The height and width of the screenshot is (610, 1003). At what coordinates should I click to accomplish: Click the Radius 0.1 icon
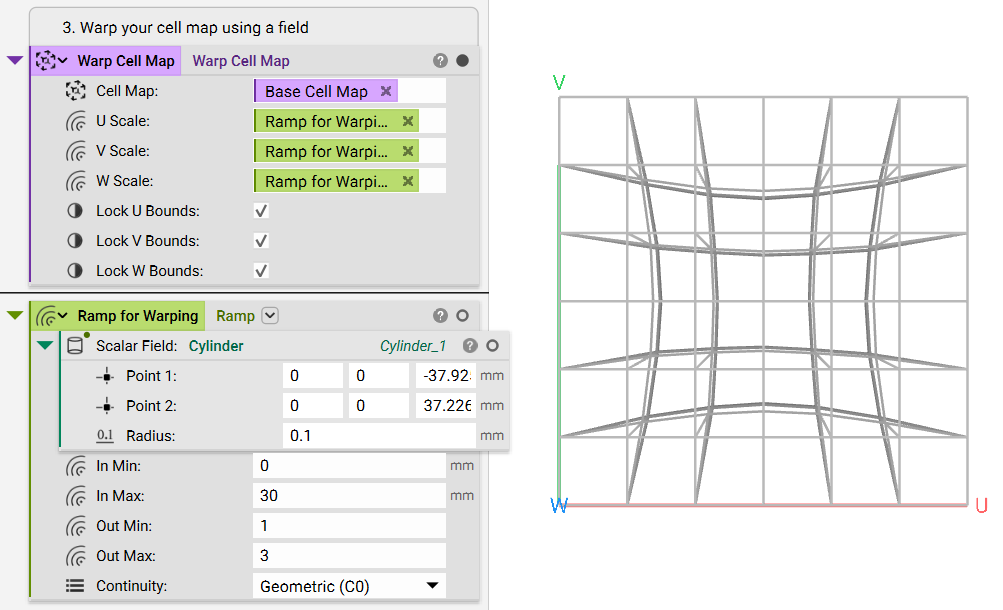click(105, 436)
